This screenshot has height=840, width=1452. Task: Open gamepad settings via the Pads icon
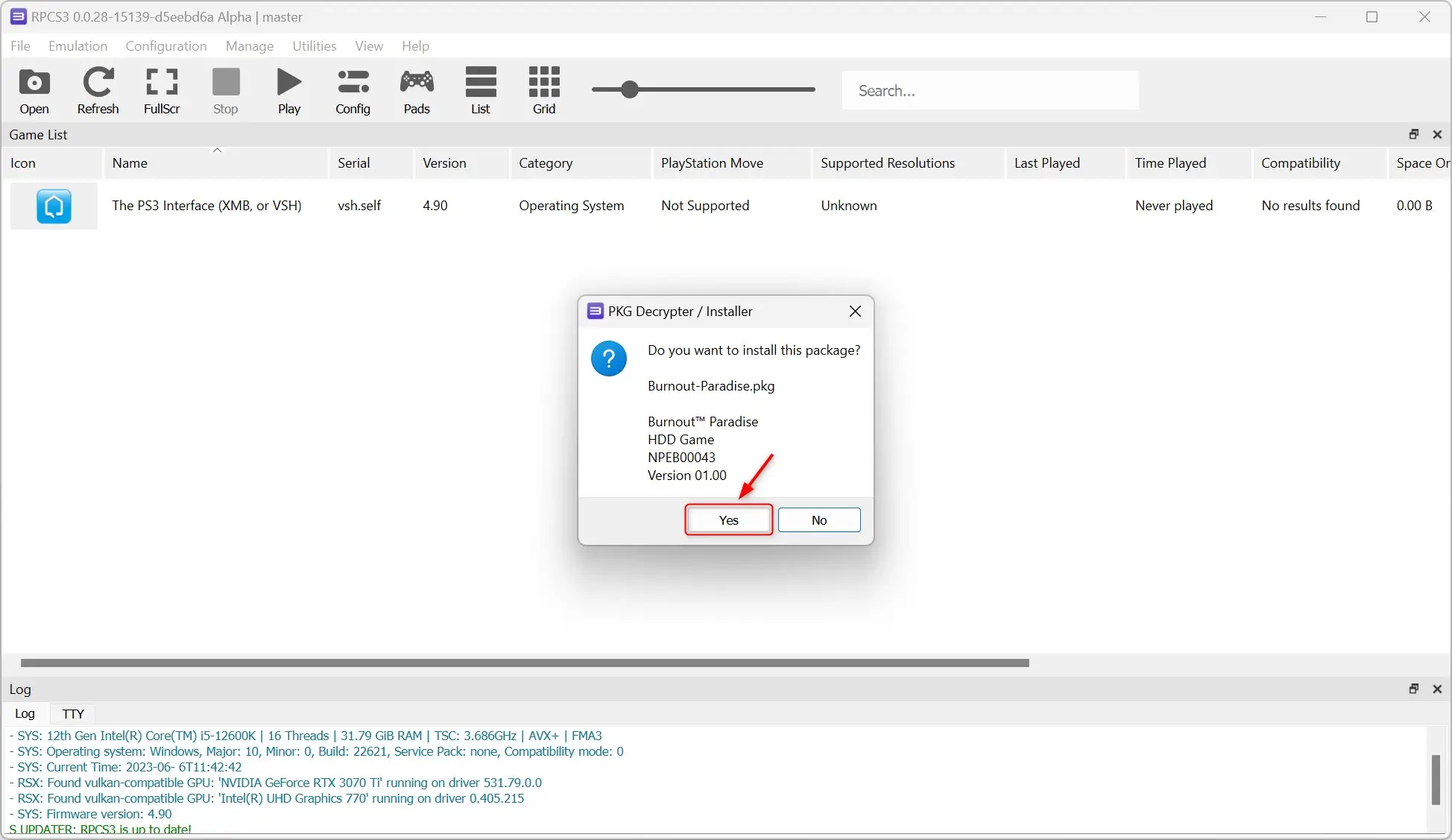(x=417, y=90)
